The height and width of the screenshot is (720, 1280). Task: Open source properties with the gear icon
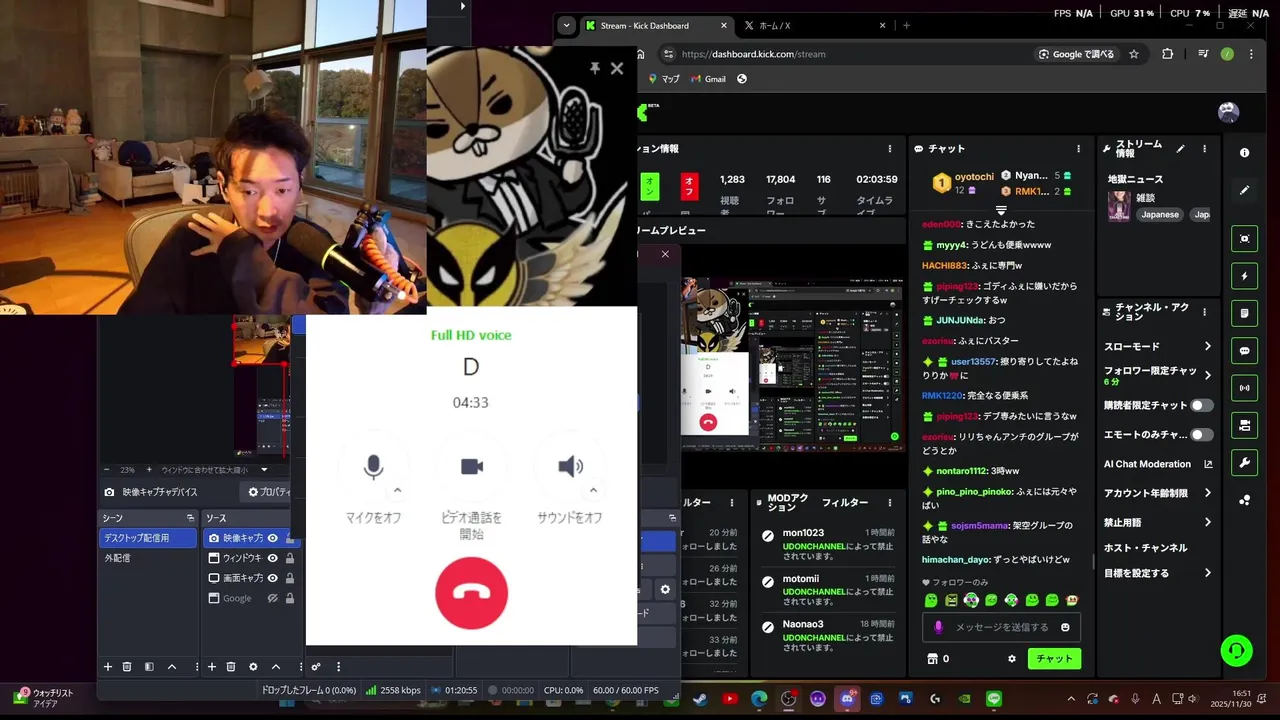[253, 667]
